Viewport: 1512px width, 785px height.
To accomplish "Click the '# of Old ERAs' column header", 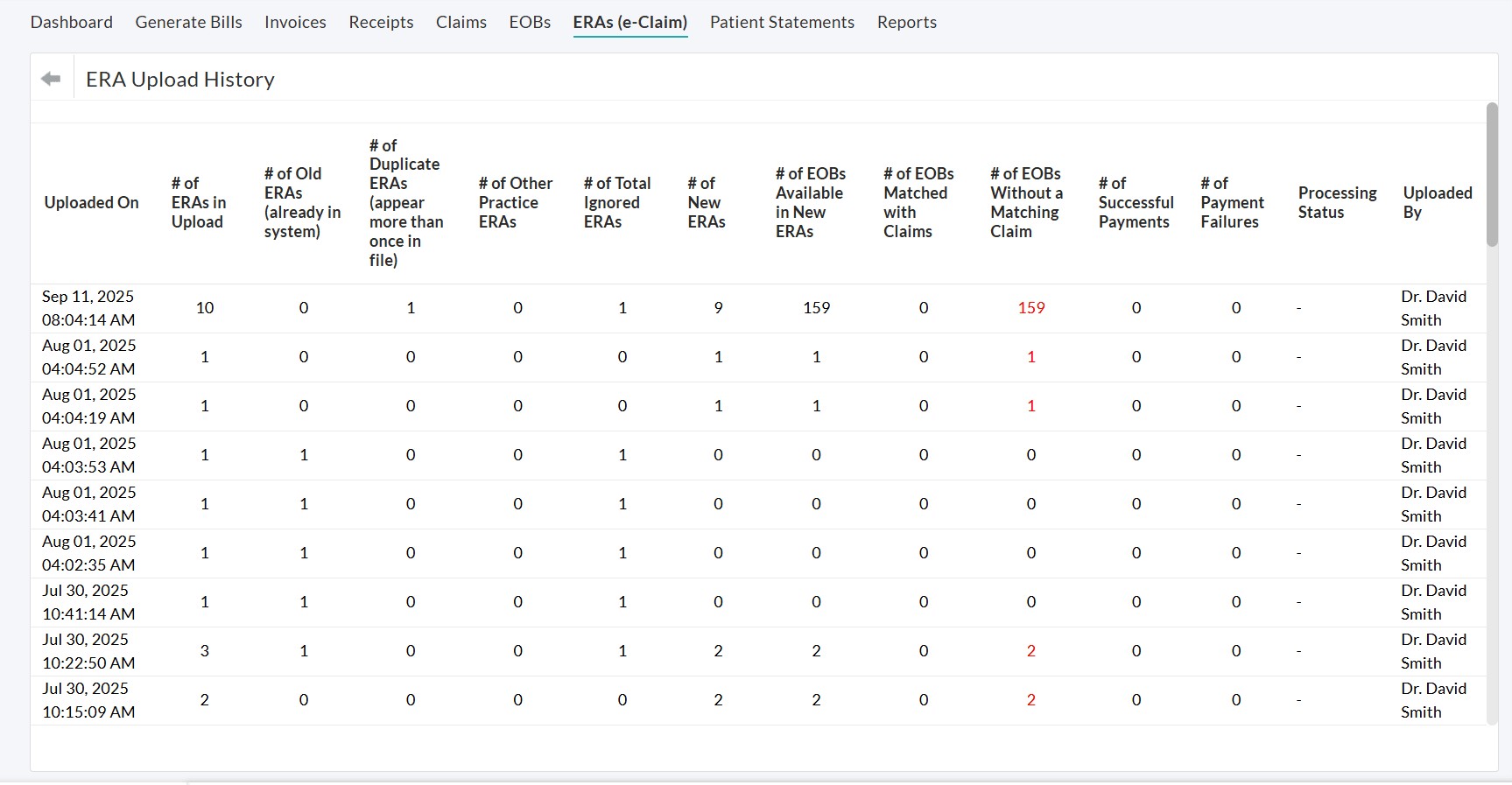I will (x=303, y=203).
